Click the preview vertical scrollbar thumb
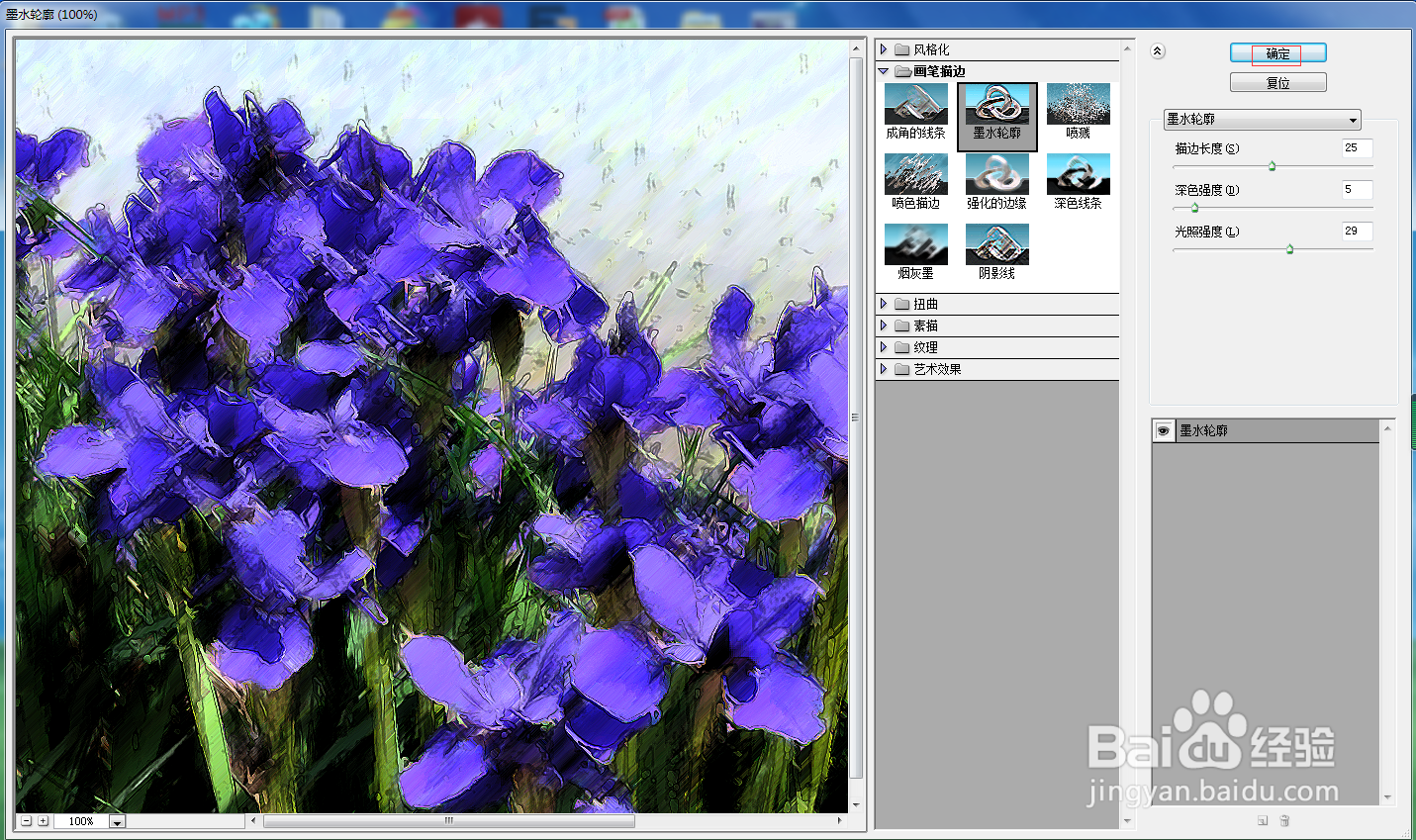The width and height of the screenshot is (1416, 840). pos(856,418)
